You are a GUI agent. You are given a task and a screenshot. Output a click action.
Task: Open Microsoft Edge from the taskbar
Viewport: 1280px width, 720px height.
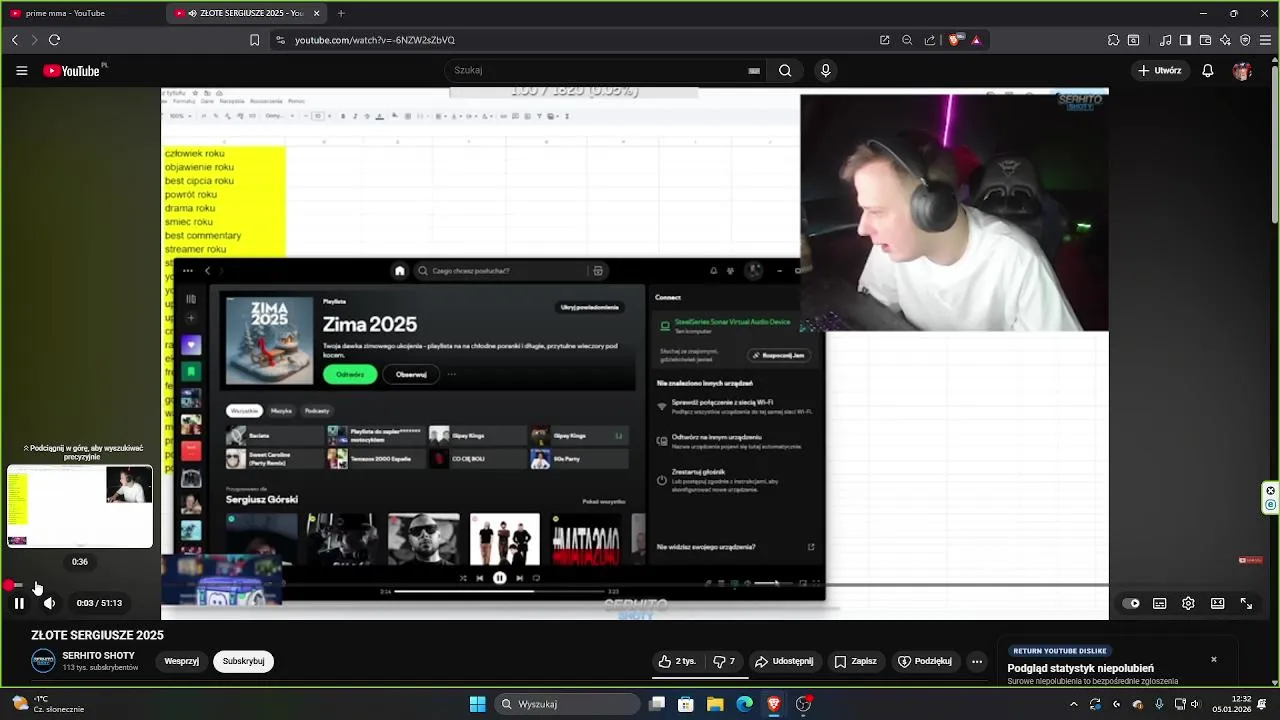[x=745, y=704]
